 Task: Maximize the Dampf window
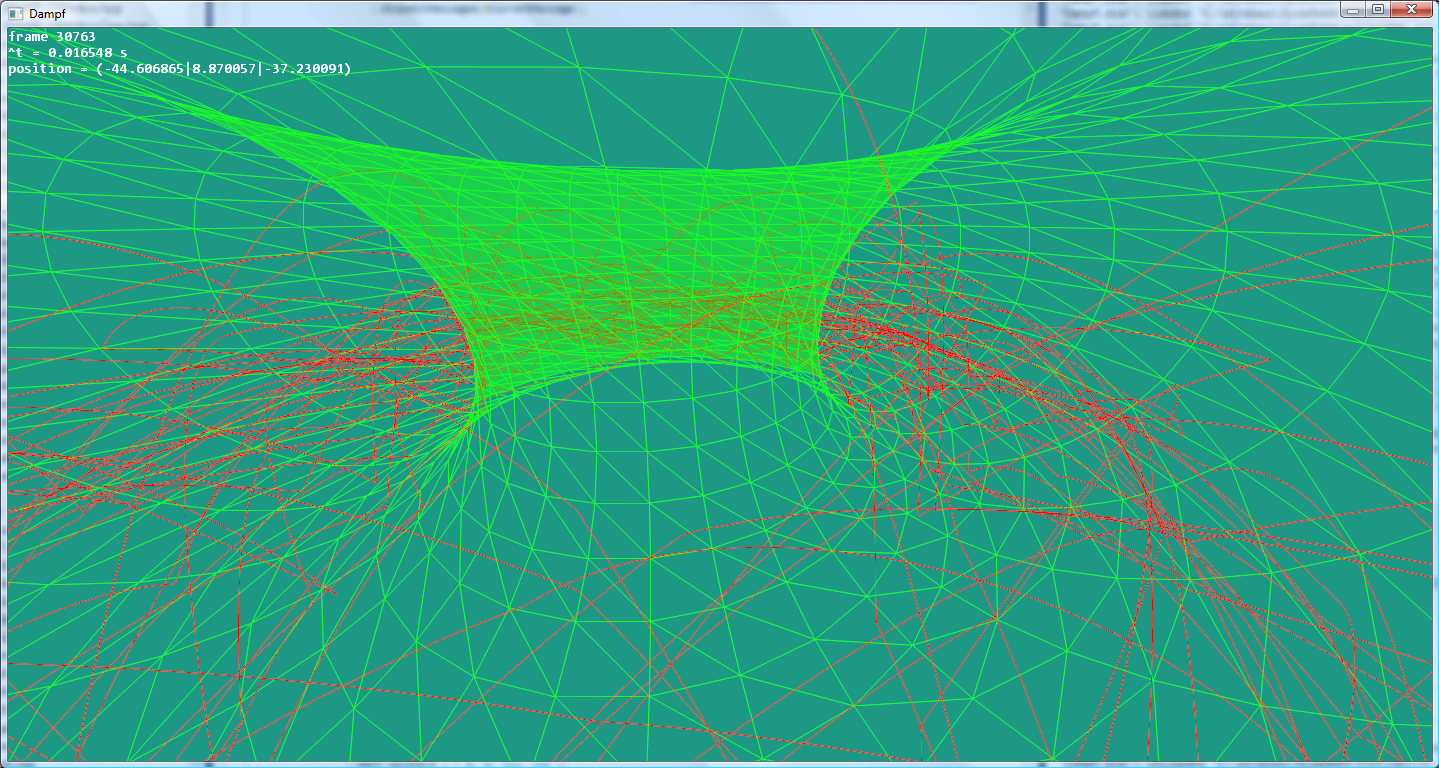(1378, 9)
